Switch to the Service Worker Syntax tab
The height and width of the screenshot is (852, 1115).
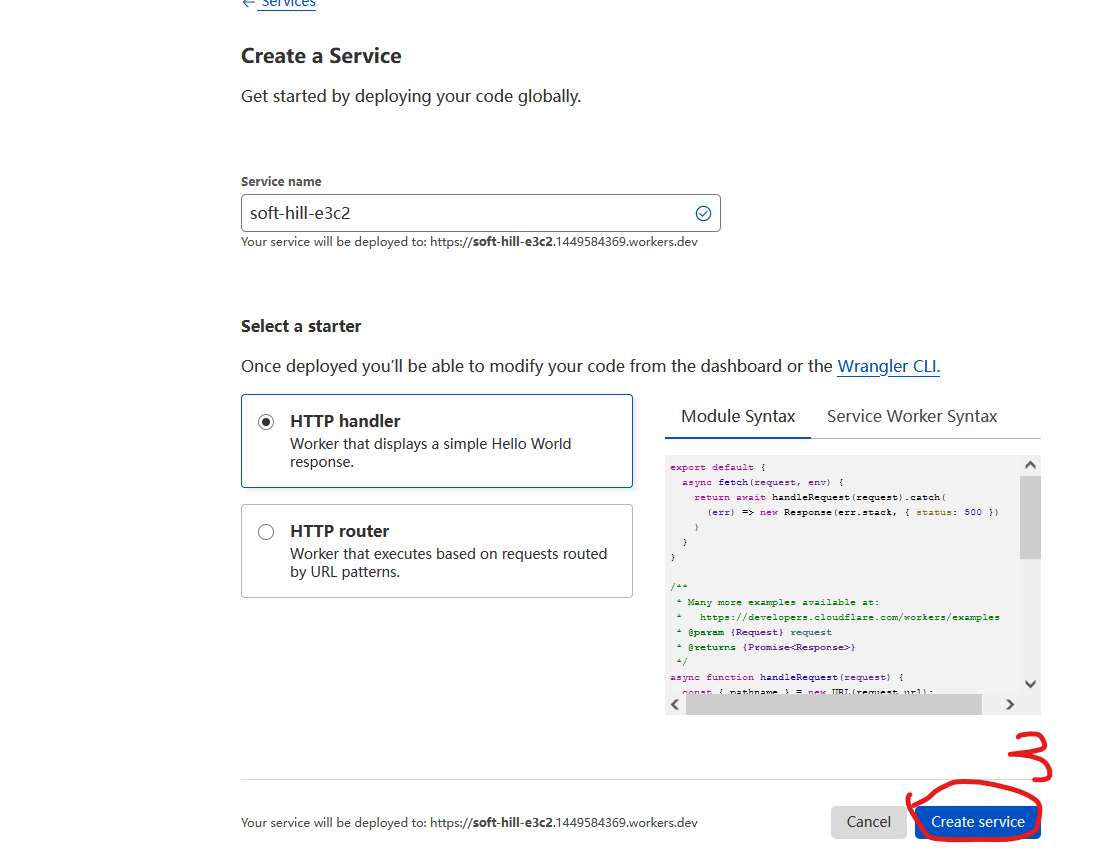pyautogui.click(x=912, y=416)
